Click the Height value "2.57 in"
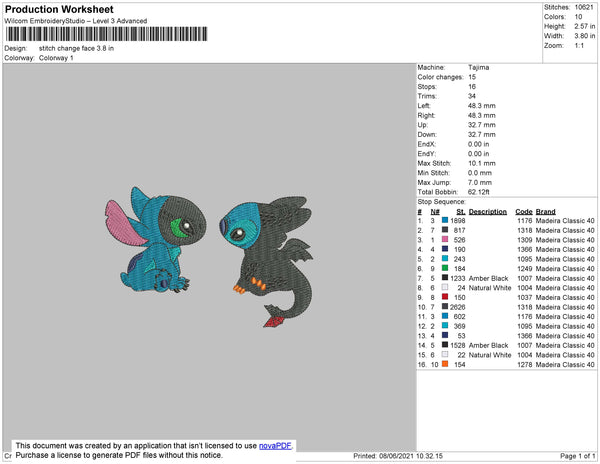This screenshot has height=464, width=600. pos(585,26)
